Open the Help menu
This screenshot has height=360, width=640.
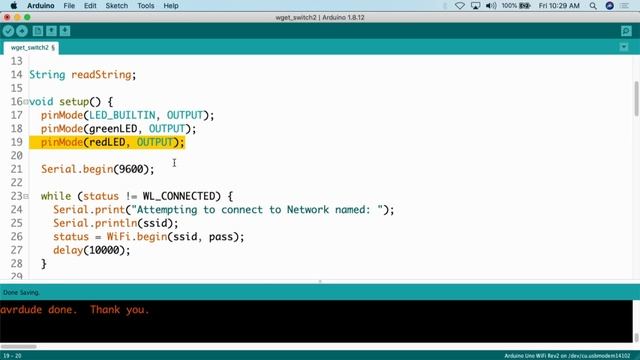(x=171, y=6)
